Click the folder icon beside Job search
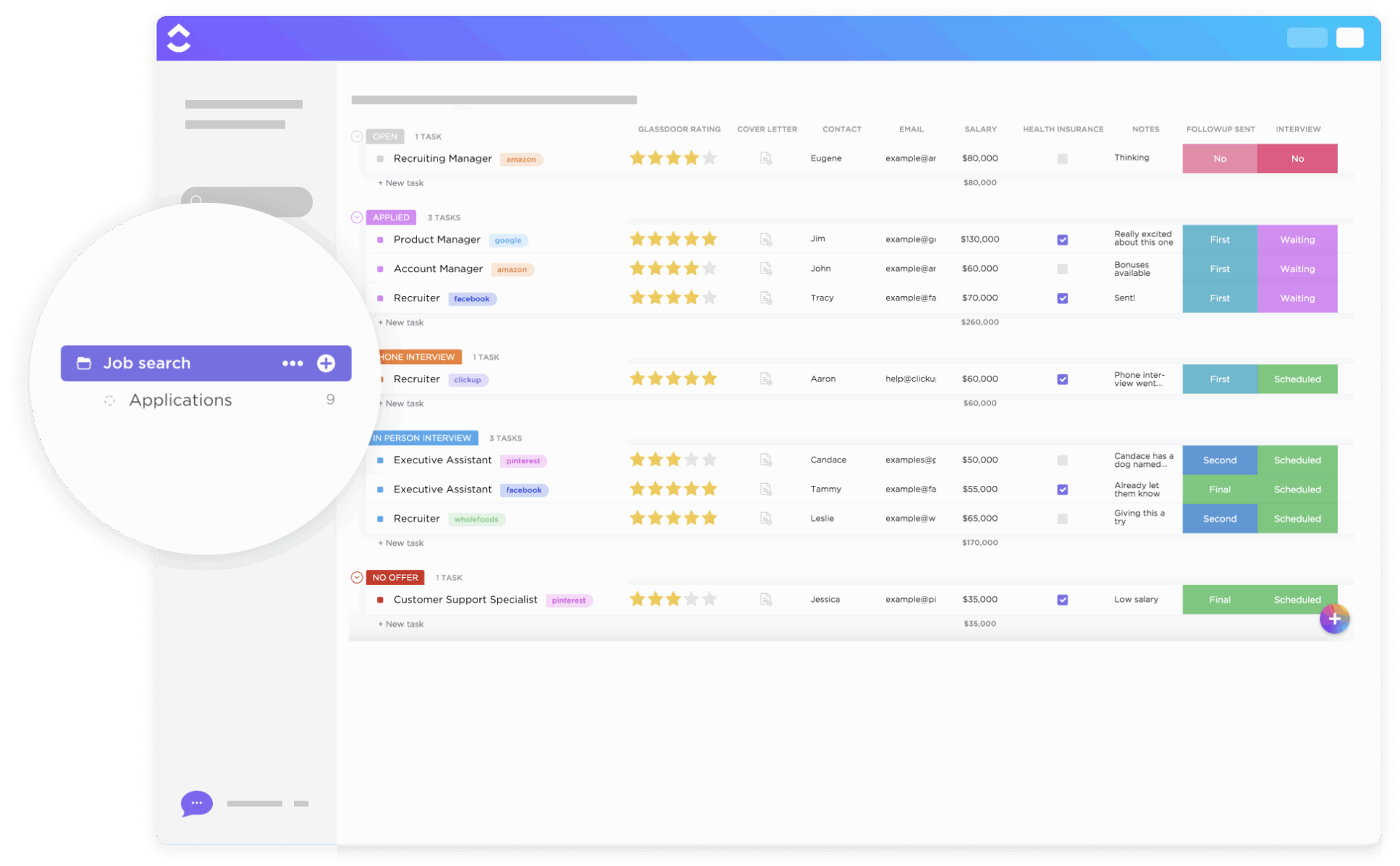The image size is (1400, 866). click(x=83, y=363)
